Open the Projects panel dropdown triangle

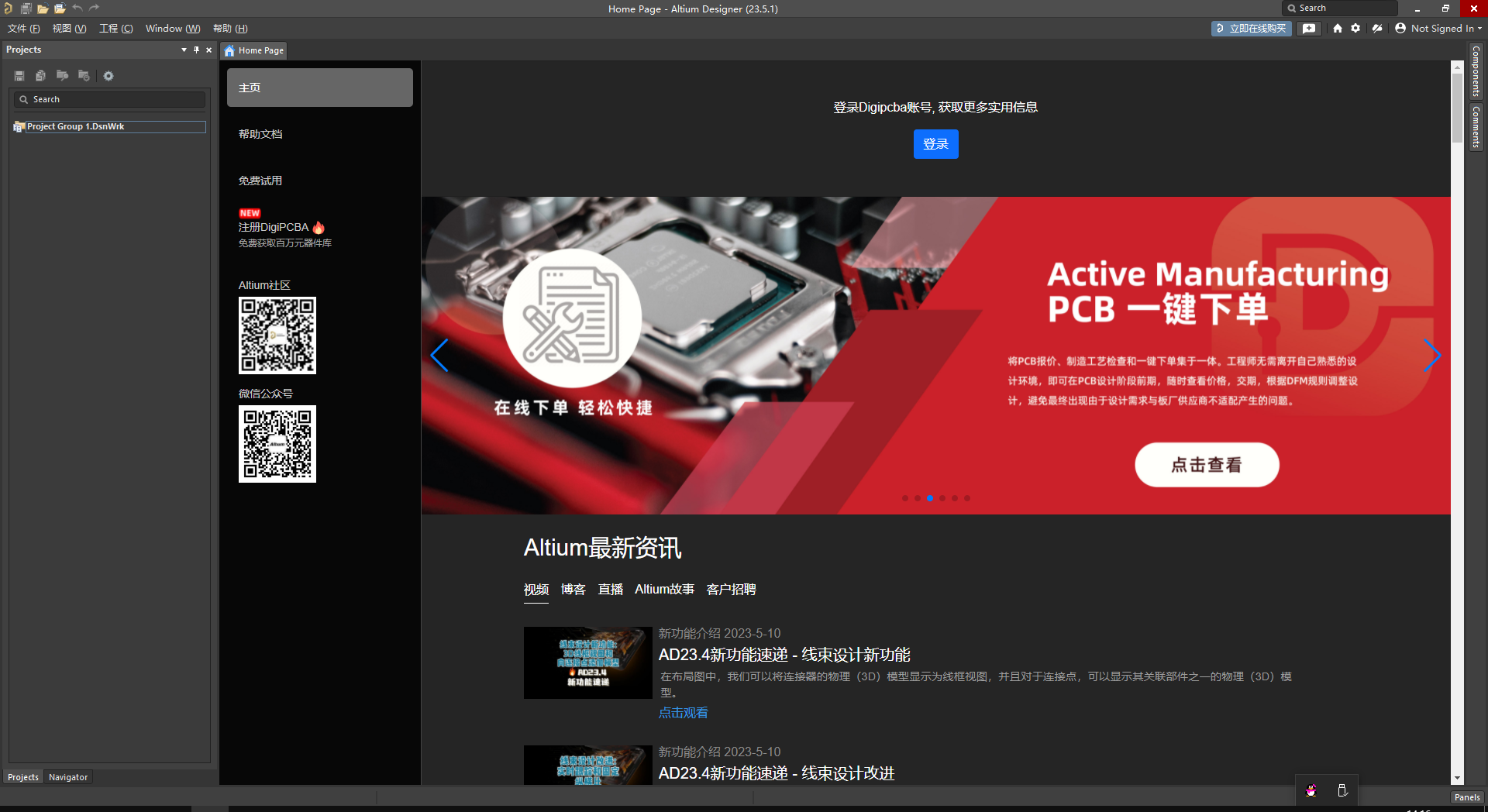[x=184, y=50]
